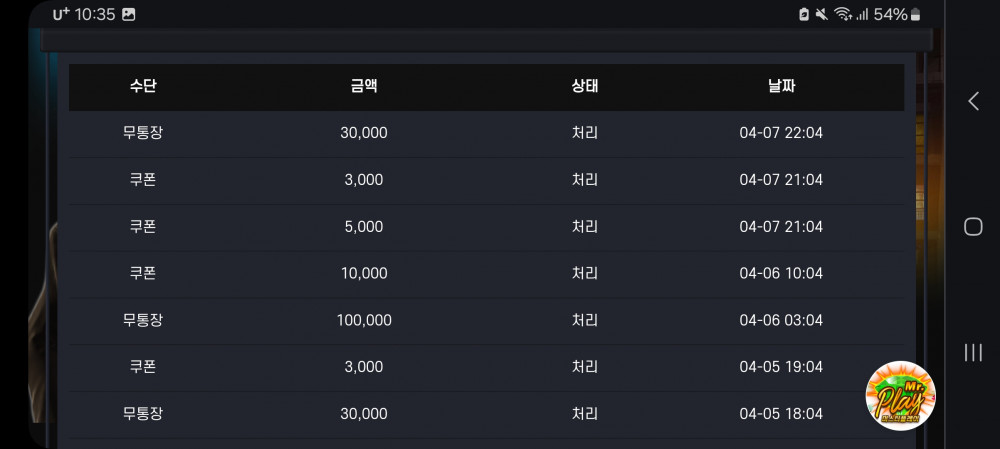This screenshot has width=1000, height=449.
Task: Select the 쿠폰 10,000 row
Action: (x=487, y=274)
